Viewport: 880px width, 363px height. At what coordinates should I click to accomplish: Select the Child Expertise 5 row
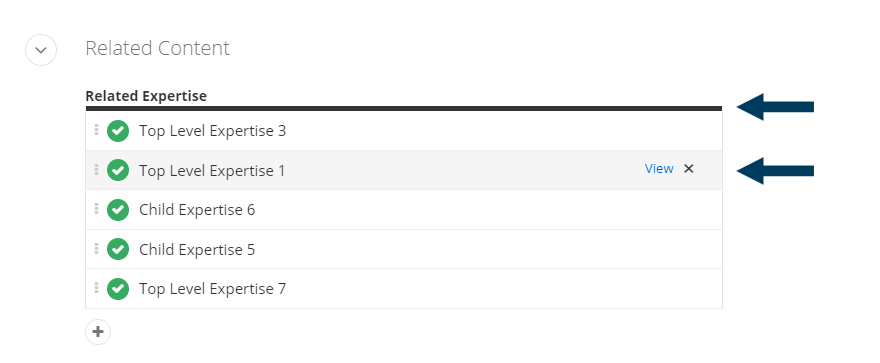404,249
